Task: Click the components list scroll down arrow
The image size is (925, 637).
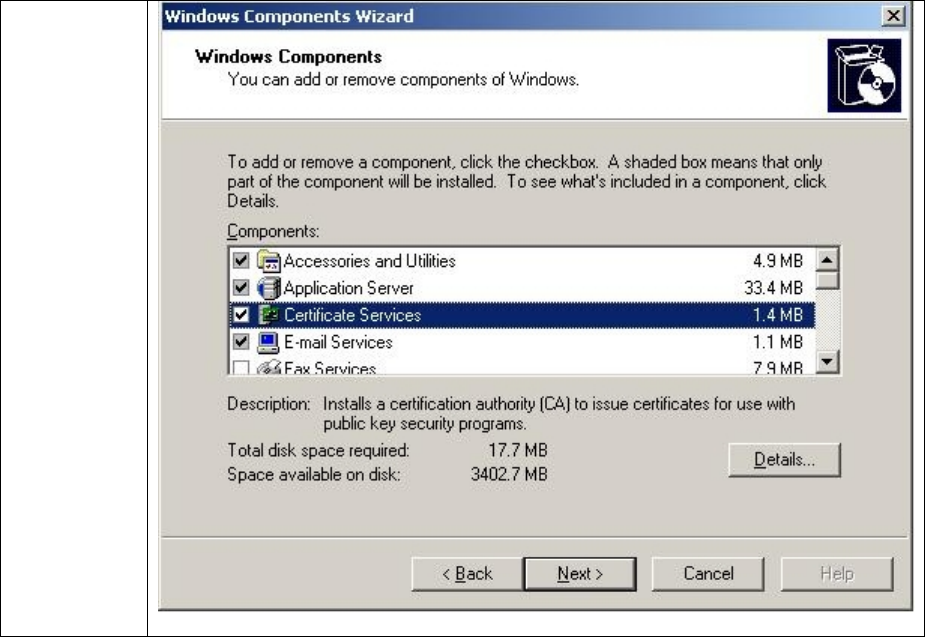Action: pos(827,361)
